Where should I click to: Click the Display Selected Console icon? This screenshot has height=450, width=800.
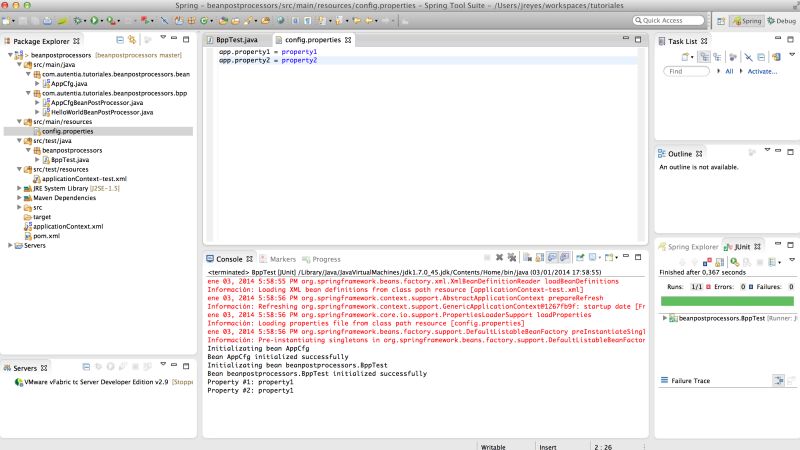[x=592, y=258]
